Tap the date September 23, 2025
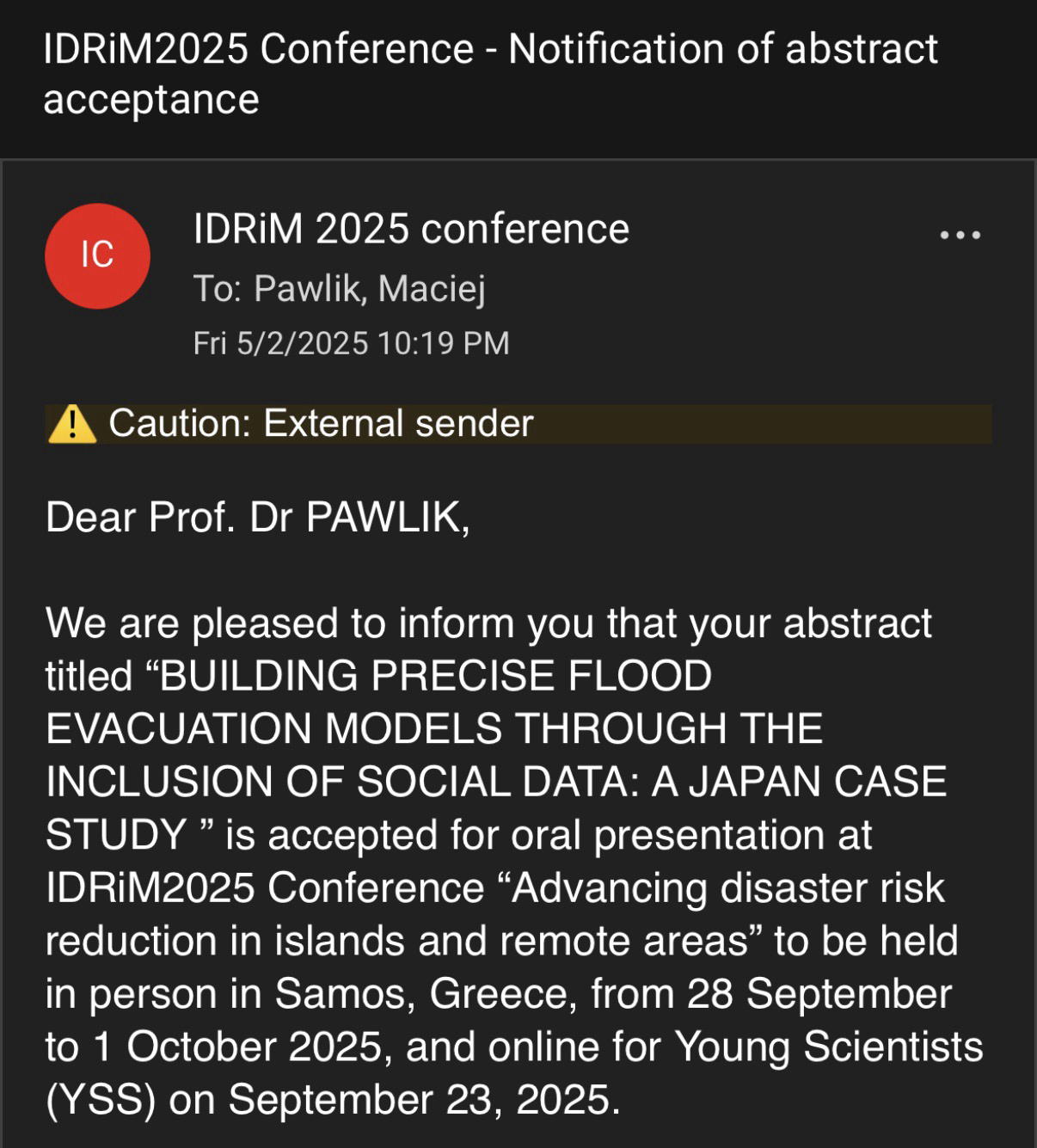 (x=424, y=1101)
